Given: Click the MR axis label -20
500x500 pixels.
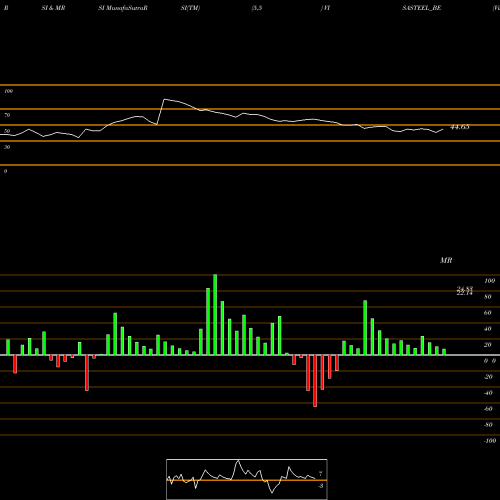Looking at the screenshot, I should click(x=488, y=377).
